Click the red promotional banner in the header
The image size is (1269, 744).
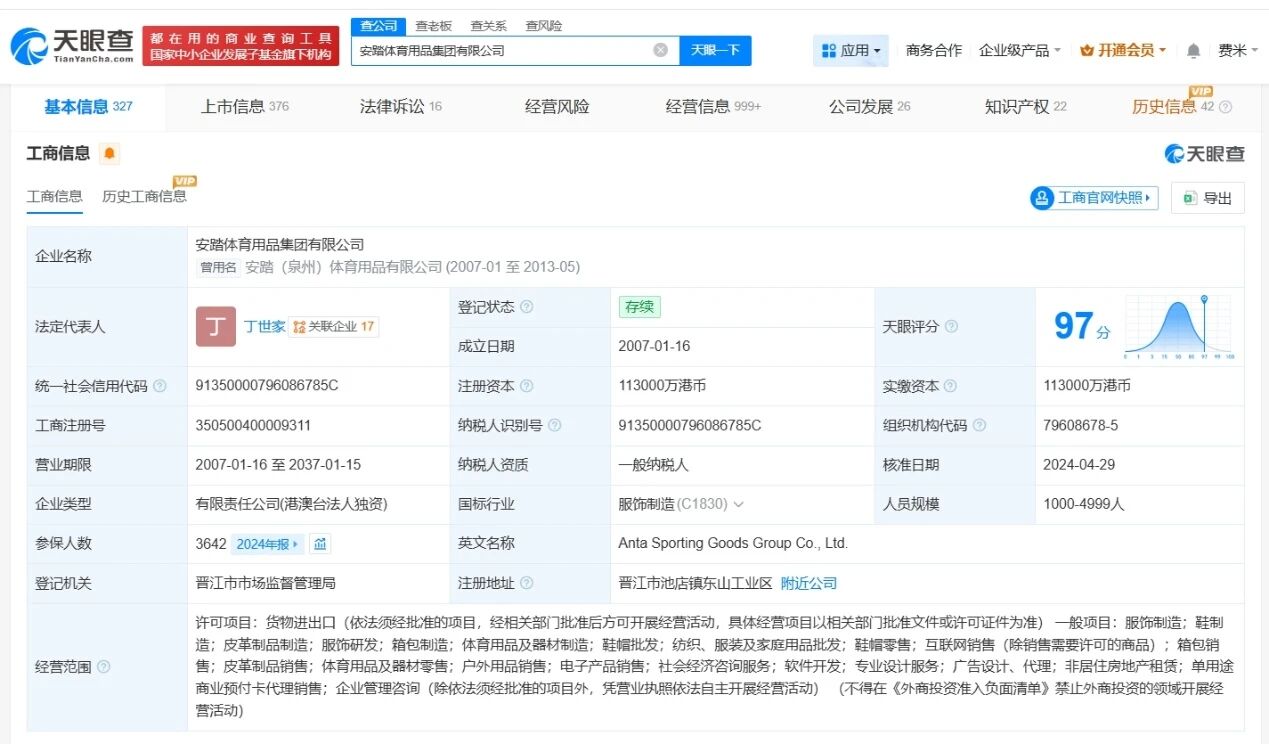pyautogui.click(x=241, y=45)
